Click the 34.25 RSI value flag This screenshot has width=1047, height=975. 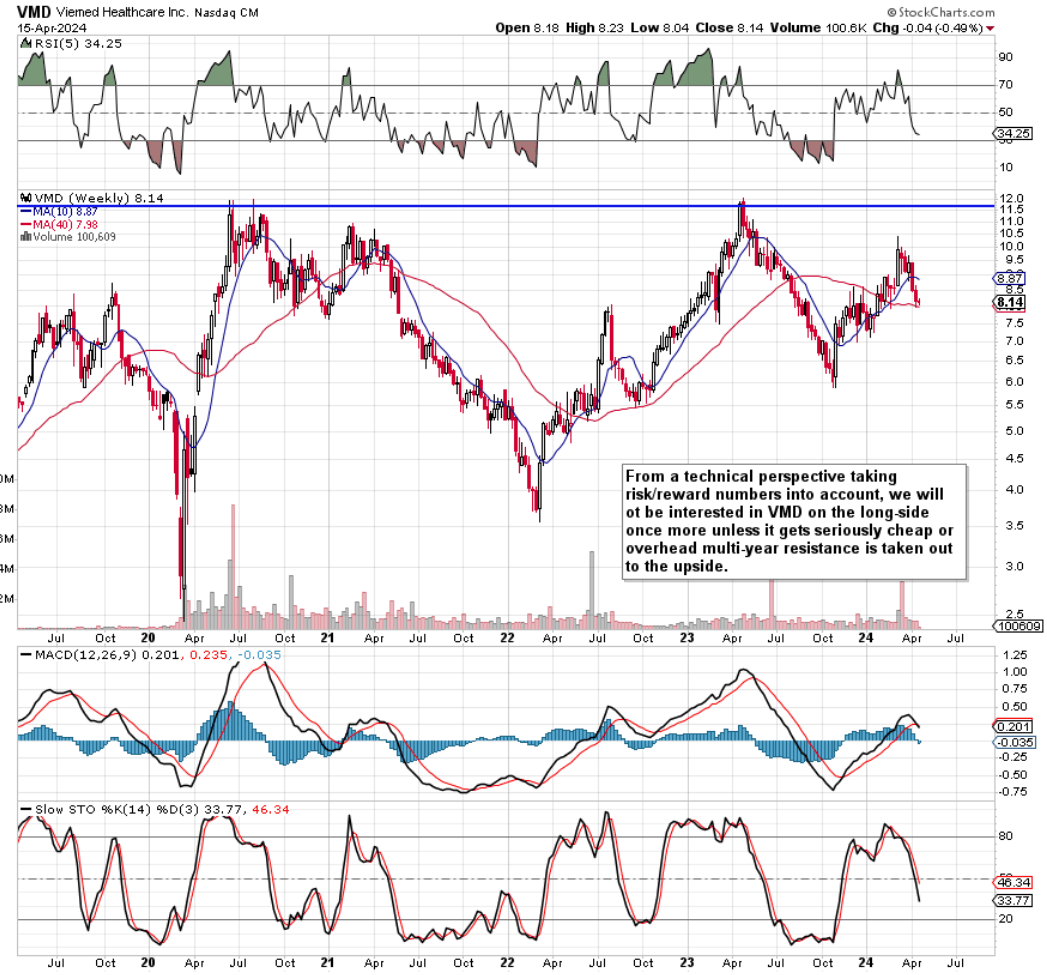1016,131
